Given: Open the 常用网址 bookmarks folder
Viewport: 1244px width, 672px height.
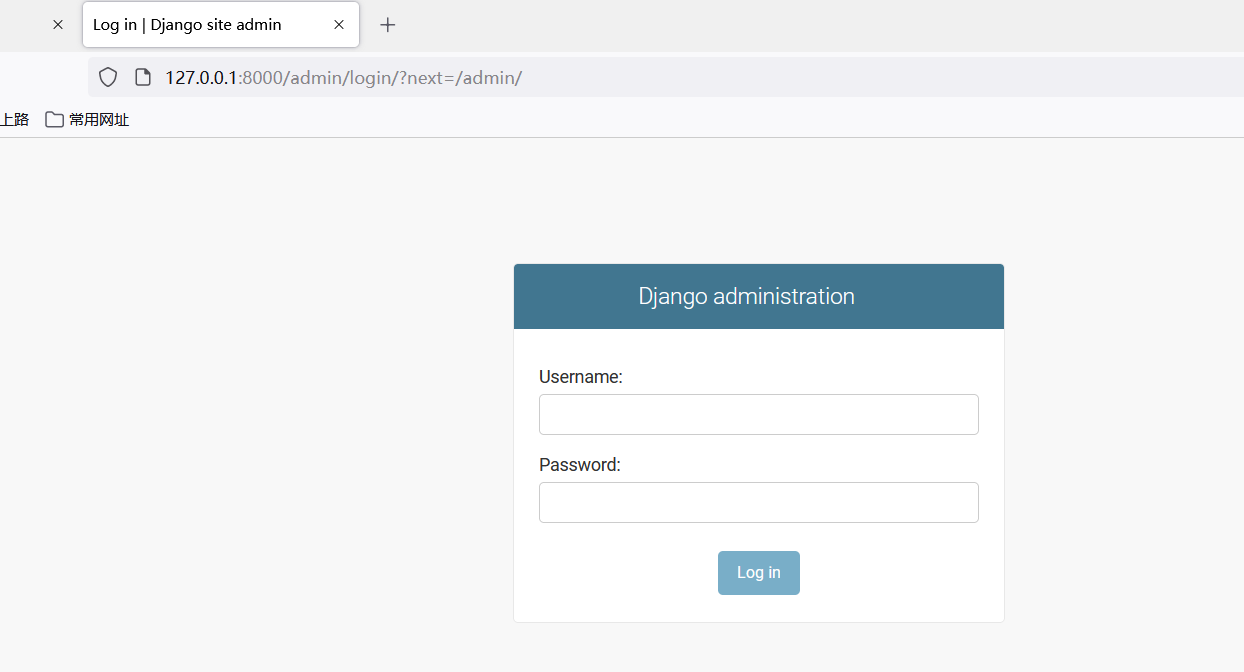Looking at the screenshot, I should click(87, 120).
